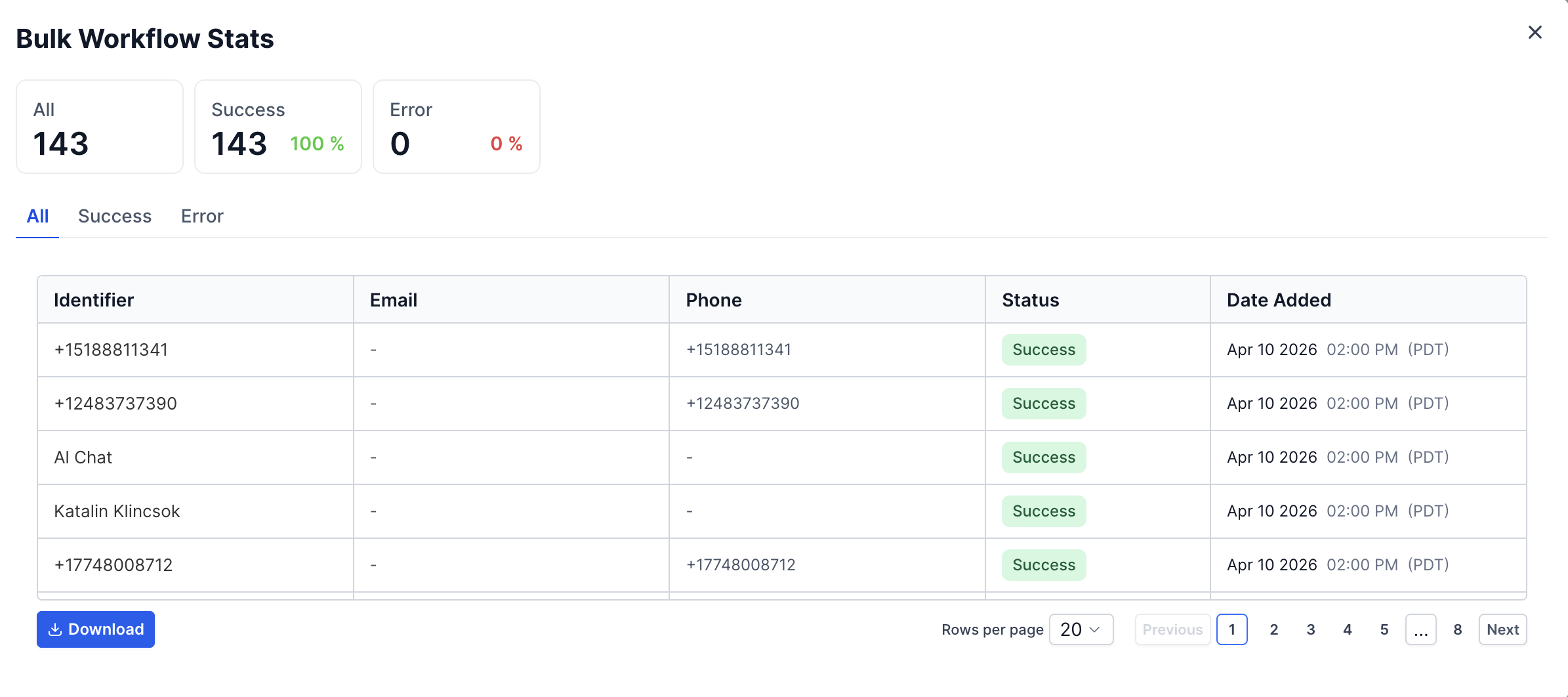Click the All summary card showing 143
Screen dimensions: 1568x697
[x=99, y=126]
